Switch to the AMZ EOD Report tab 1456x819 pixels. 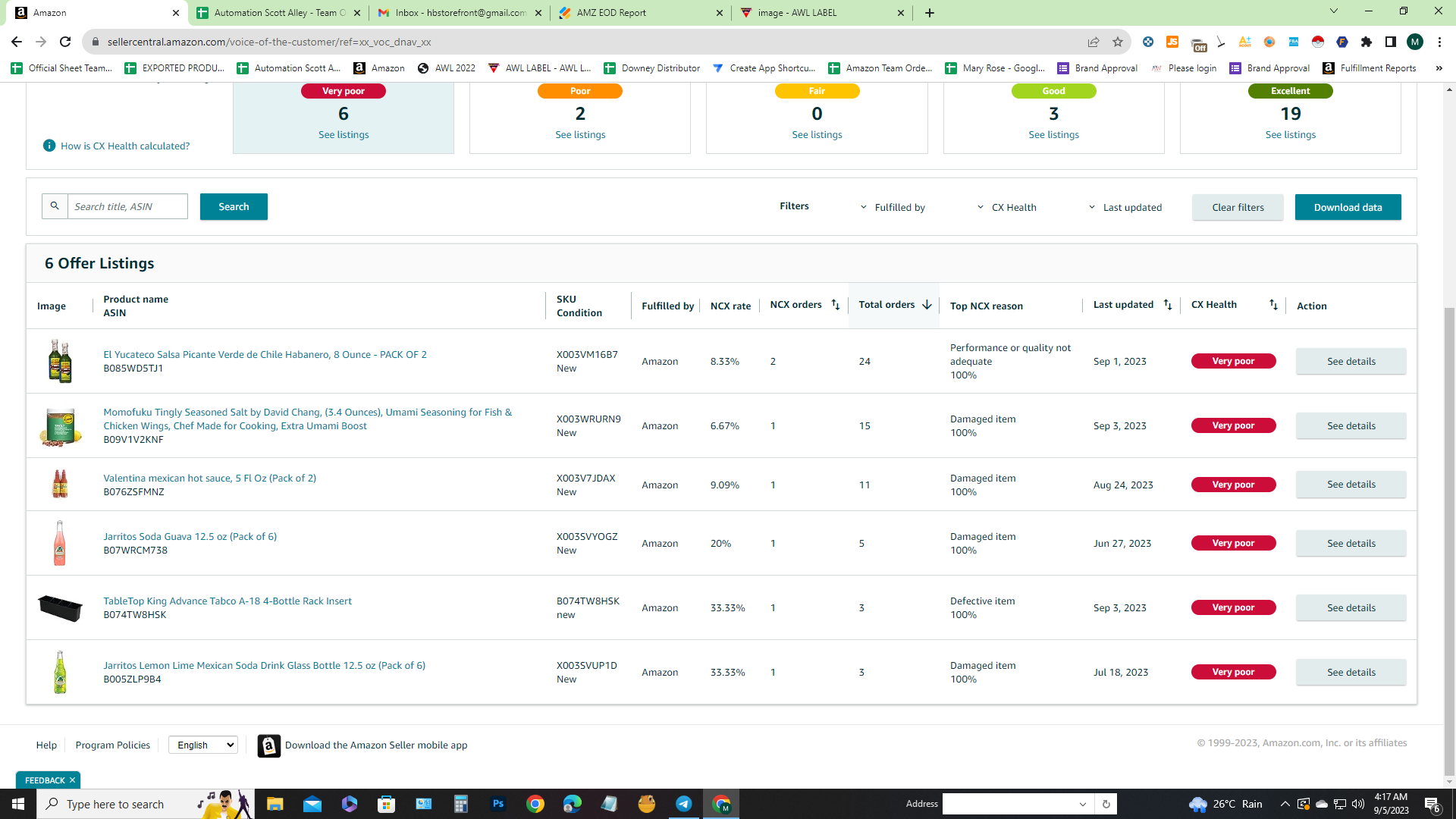coord(641,13)
